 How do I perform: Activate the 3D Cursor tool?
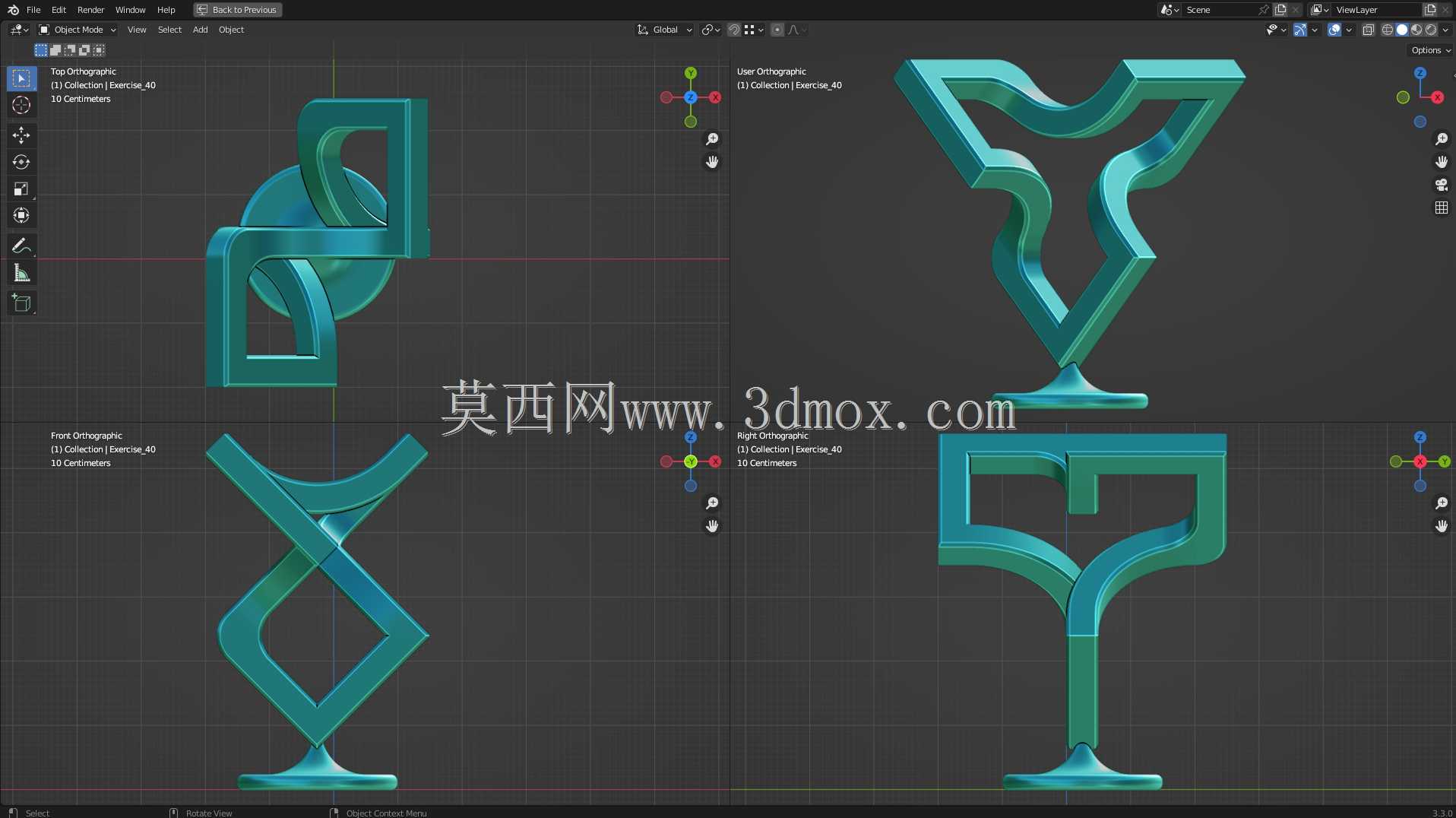[x=21, y=105]
